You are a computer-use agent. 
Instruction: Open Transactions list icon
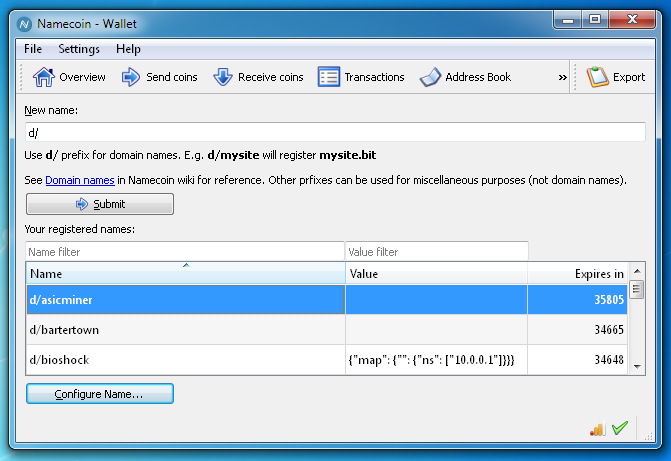(x=329, y=77)
